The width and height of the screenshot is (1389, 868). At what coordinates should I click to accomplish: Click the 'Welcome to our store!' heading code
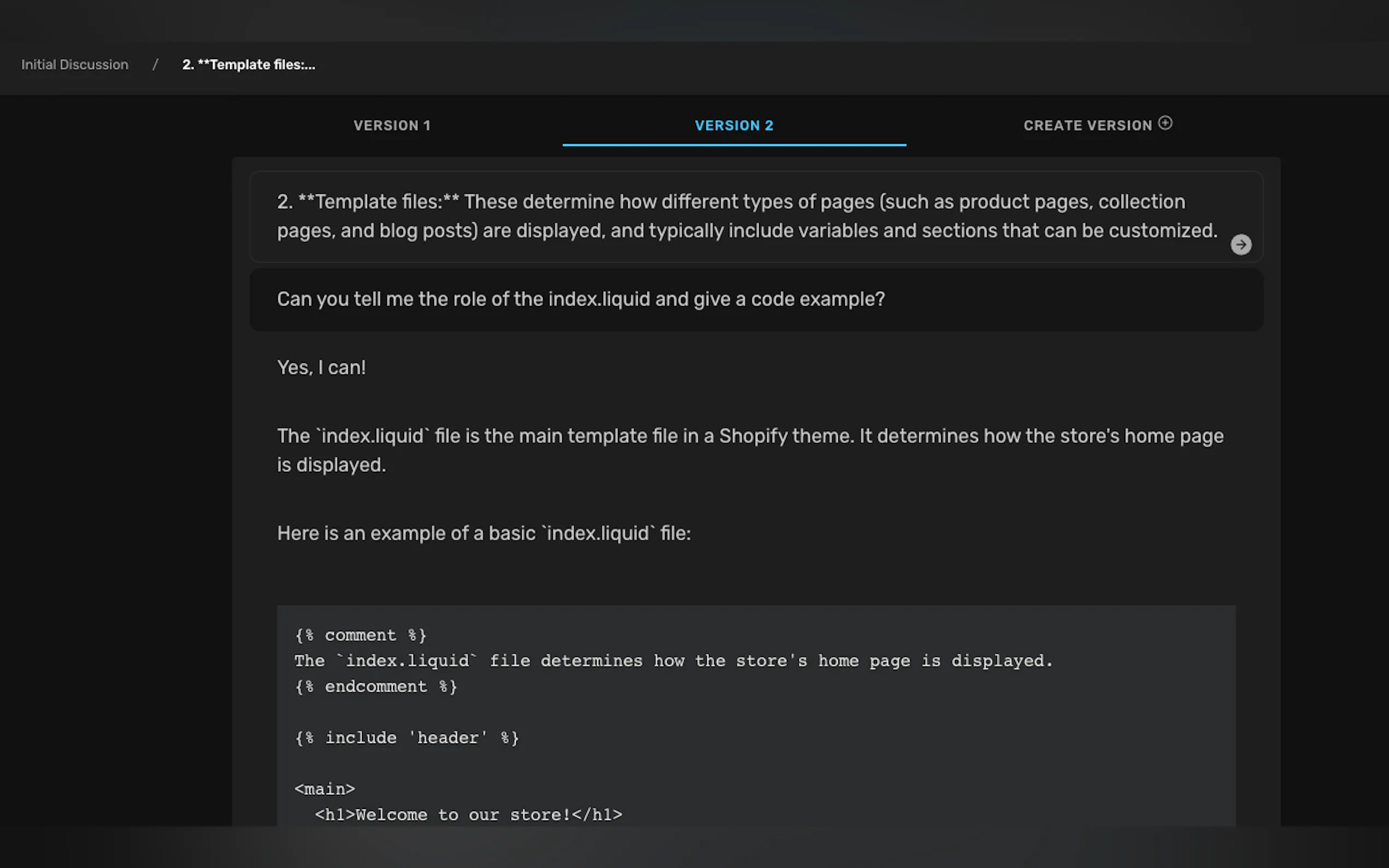468,814
